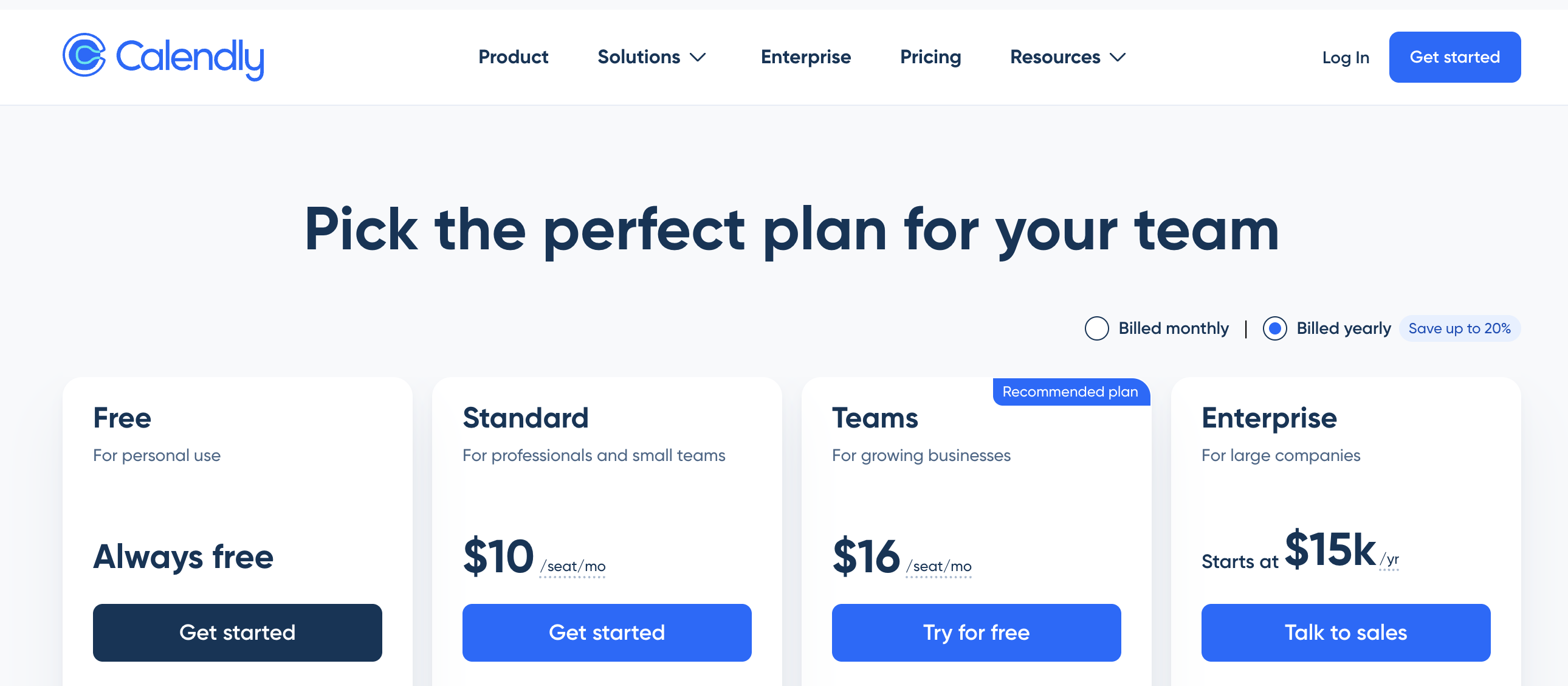Click the blue Get started header button
Viewport: 1568px width, 686px height.
click(1455, 57)
